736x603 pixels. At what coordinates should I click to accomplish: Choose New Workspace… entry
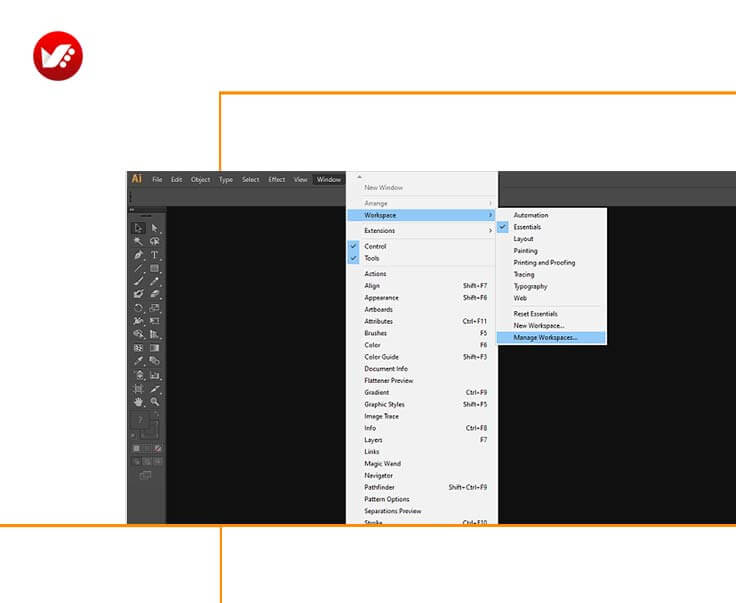click(551, 326)
